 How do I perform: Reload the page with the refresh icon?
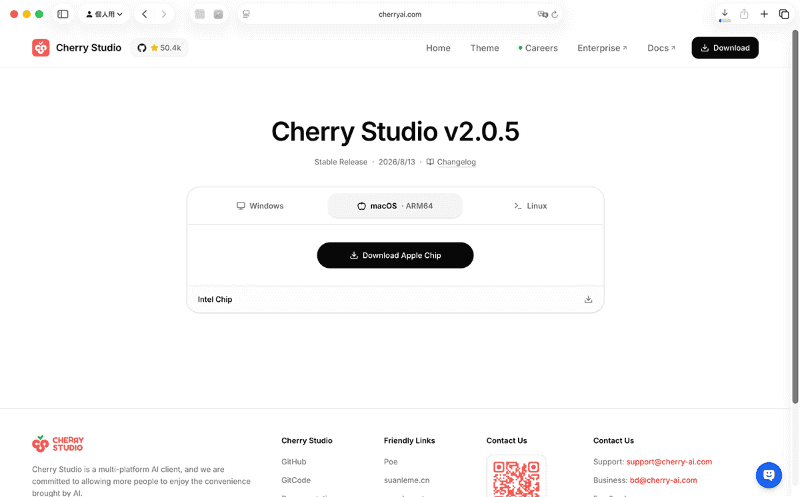click(x=555, y=14)
